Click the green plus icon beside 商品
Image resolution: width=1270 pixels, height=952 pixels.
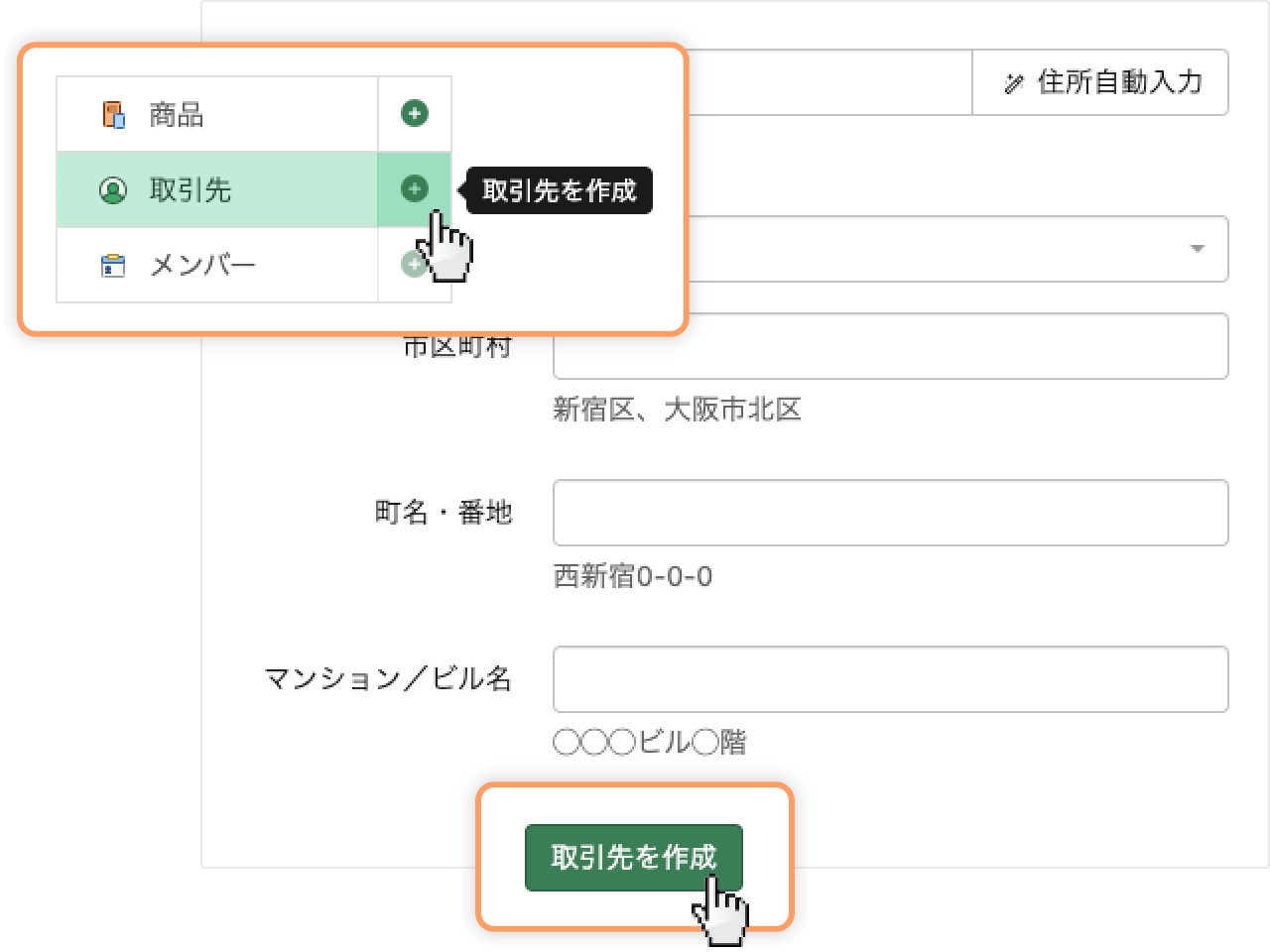coord(415,113)
